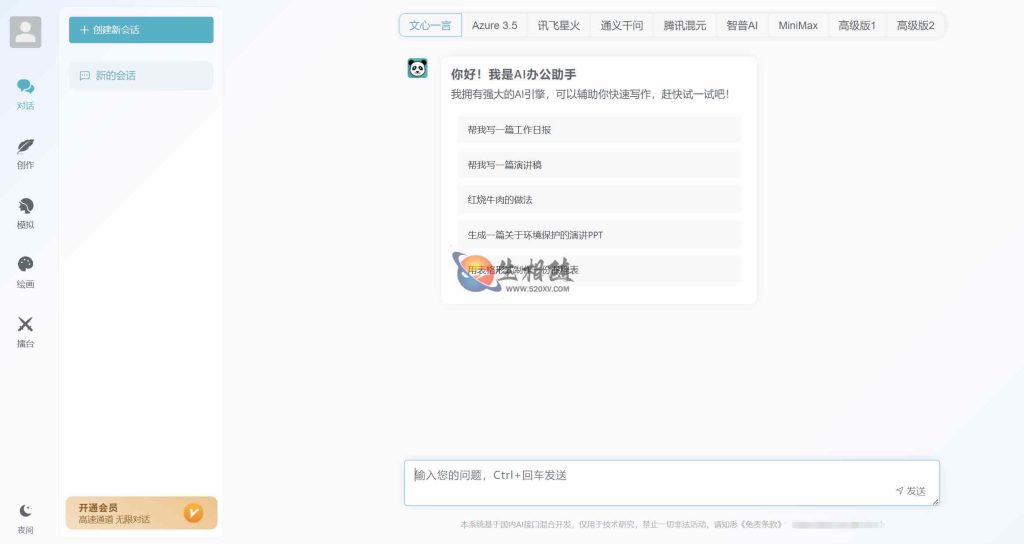Switch to the 通义千问 tab
1024x544 pixels.
coord(622,25)
